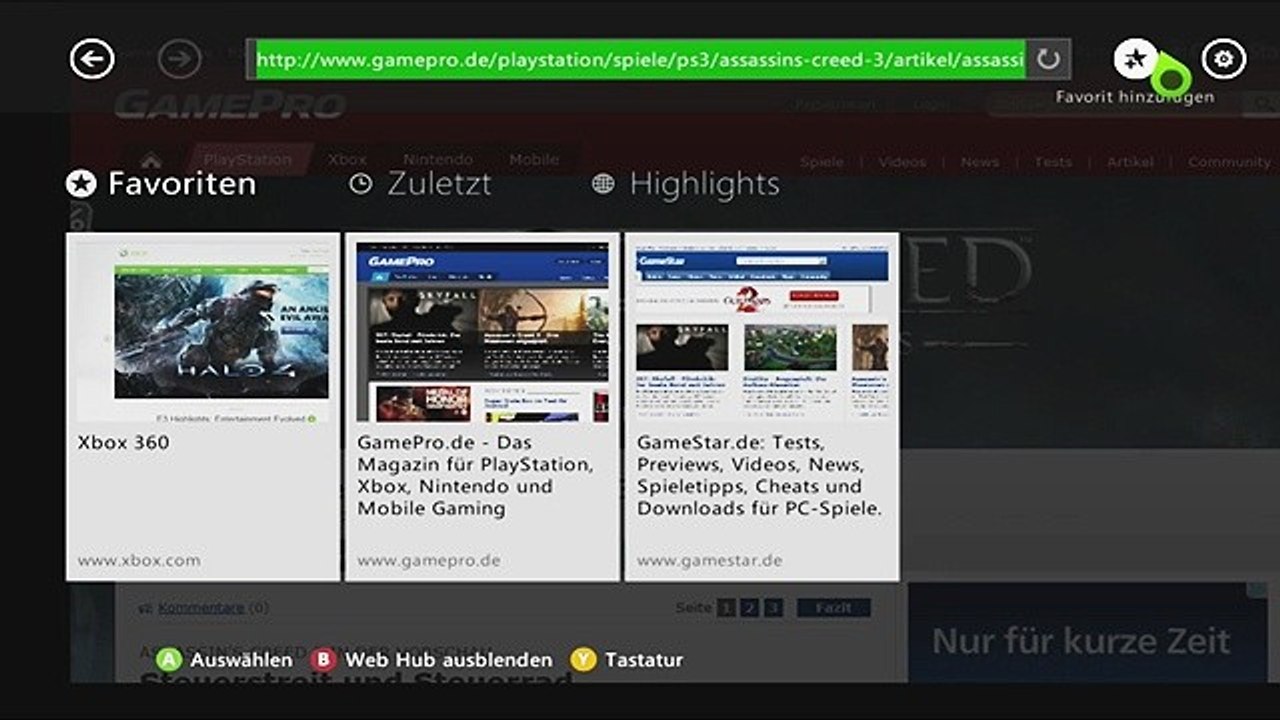The height and width of the screenshot is (720, 1280).
Task: Select the Xbox 360 favorite title
Action: (123, 442)
